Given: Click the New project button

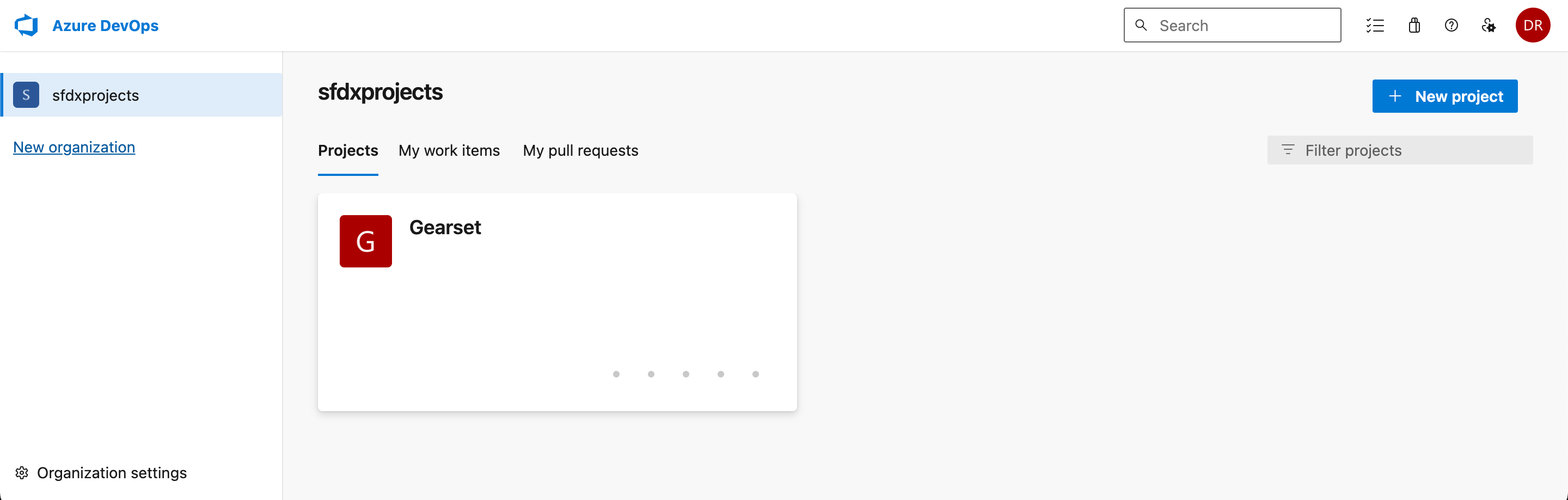Looking at the screenshot, I should click(1444, 96).
